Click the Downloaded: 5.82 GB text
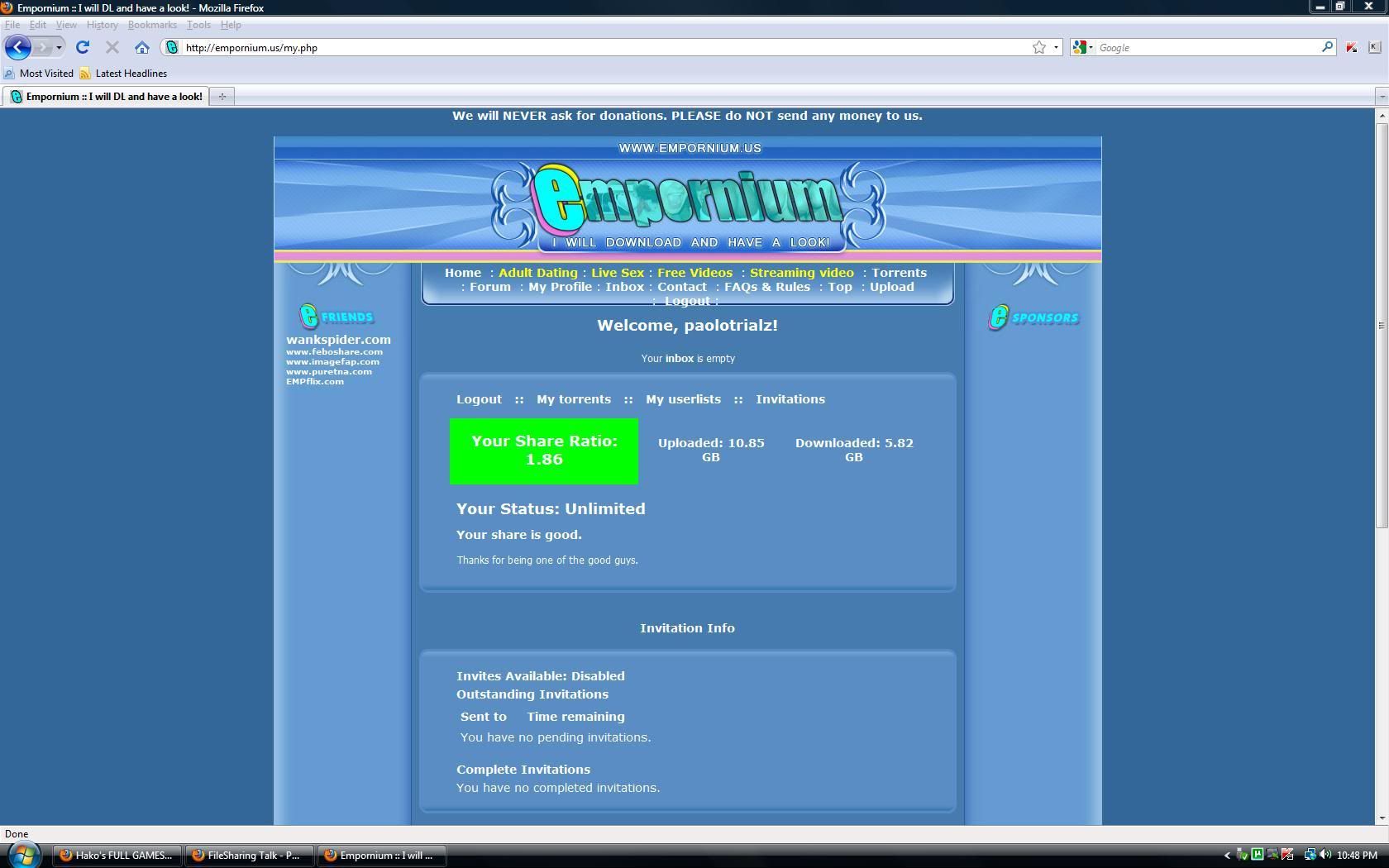 click(854, 450)
